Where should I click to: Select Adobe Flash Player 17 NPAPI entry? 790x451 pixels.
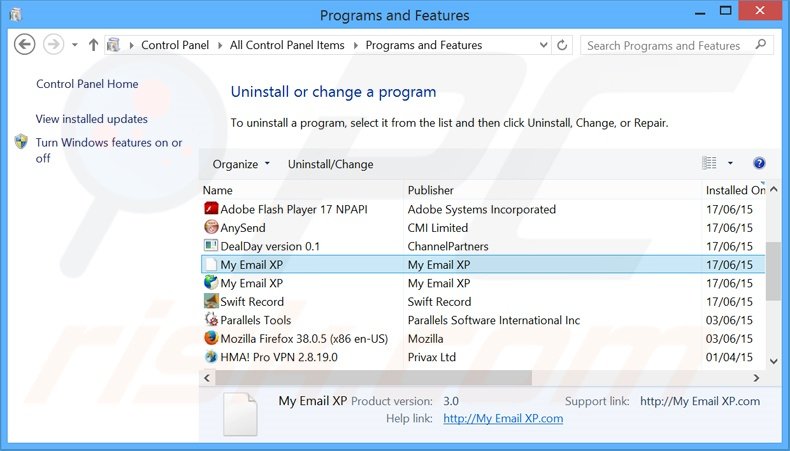[294, 209]
